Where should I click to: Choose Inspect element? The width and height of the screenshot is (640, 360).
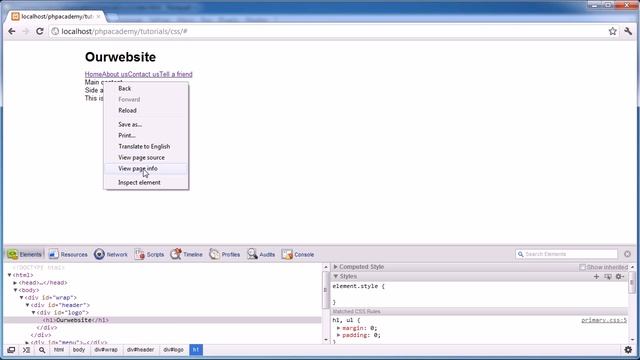146,182
